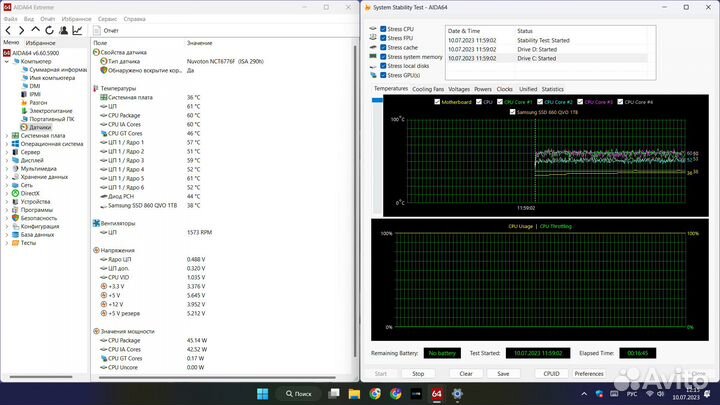720x405 pixels.
Task: Click the vertical scrollbar in AIDA64 sensor list
Action: point(355,201)
